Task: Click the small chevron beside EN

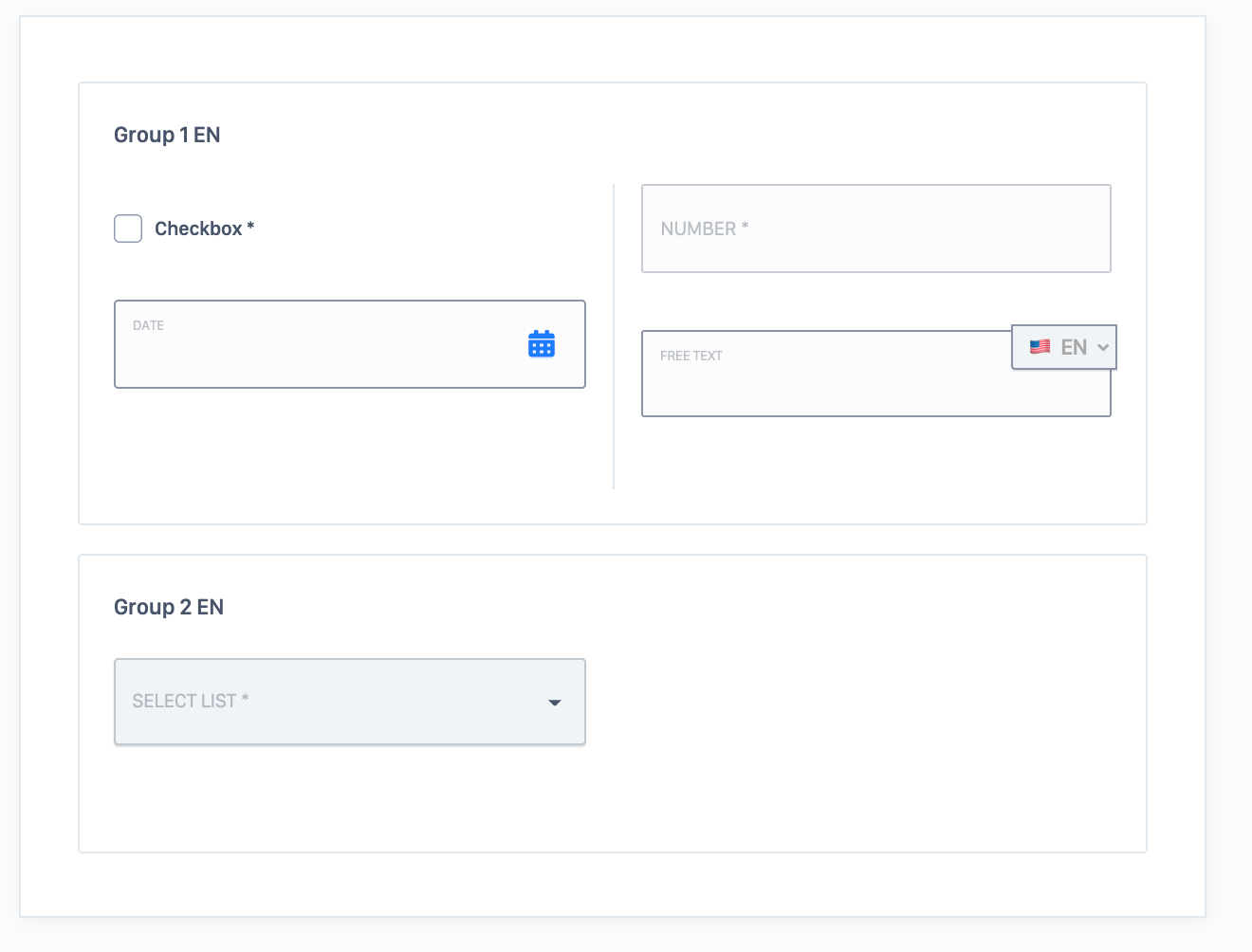Action: [1103, 347]
